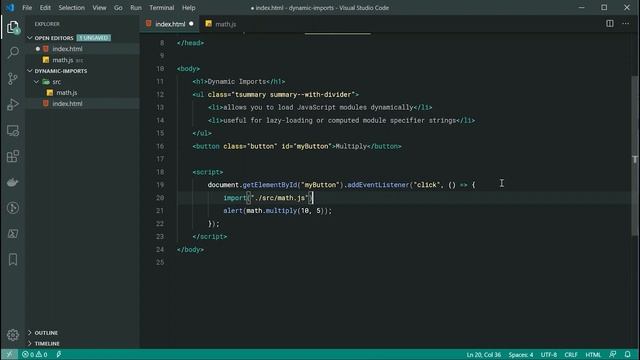Click the opening script tag on line 18
Screen dimensions: 640x360
pyautogui.click(x=208, y=172)
